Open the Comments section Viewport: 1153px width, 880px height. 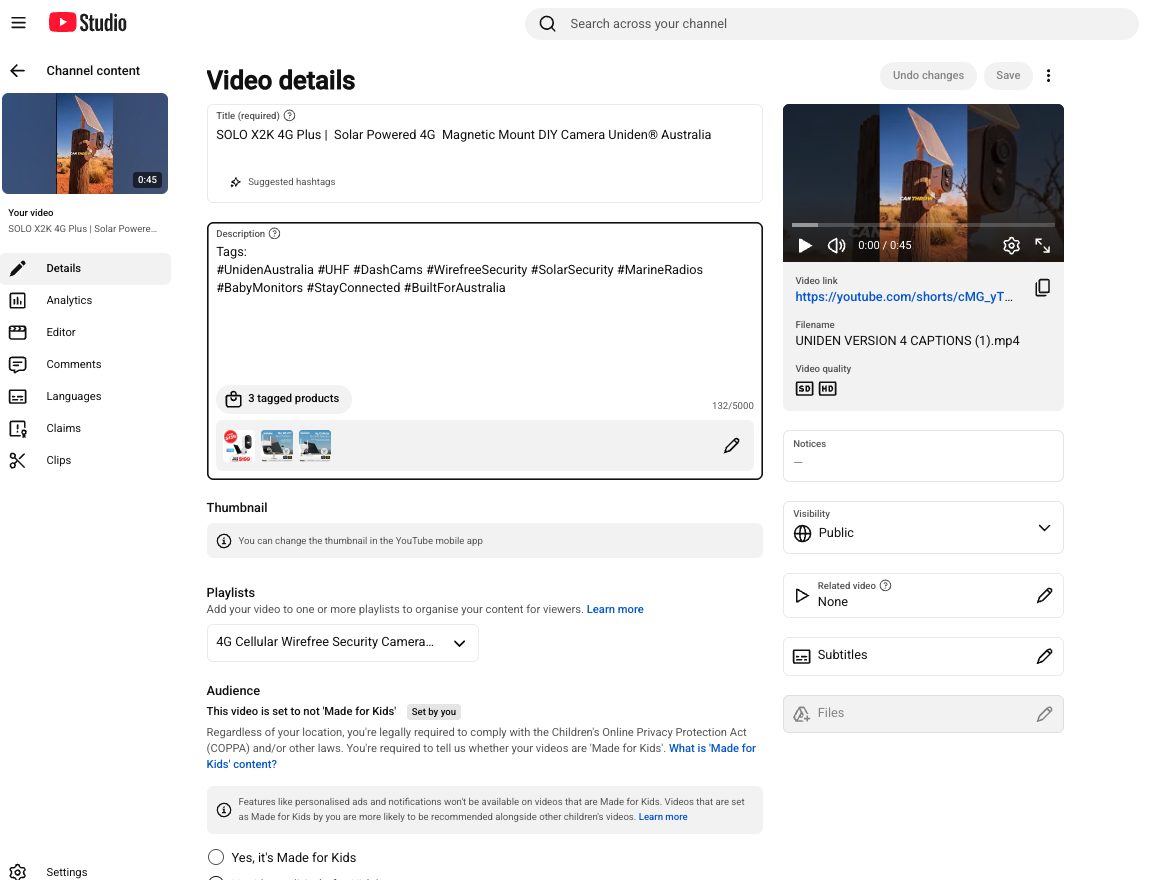coord(86,364)
